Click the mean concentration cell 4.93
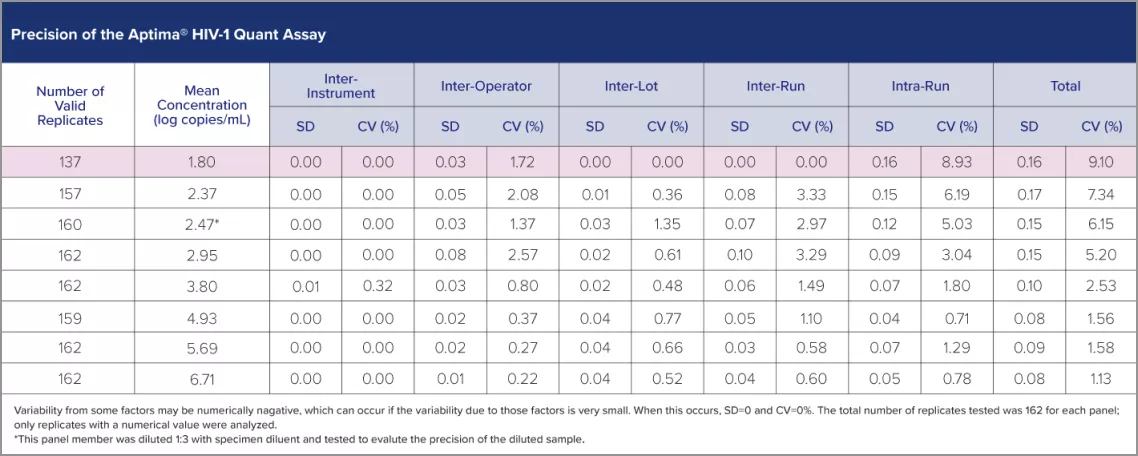 pyautogui.click(x=202, y=318)
